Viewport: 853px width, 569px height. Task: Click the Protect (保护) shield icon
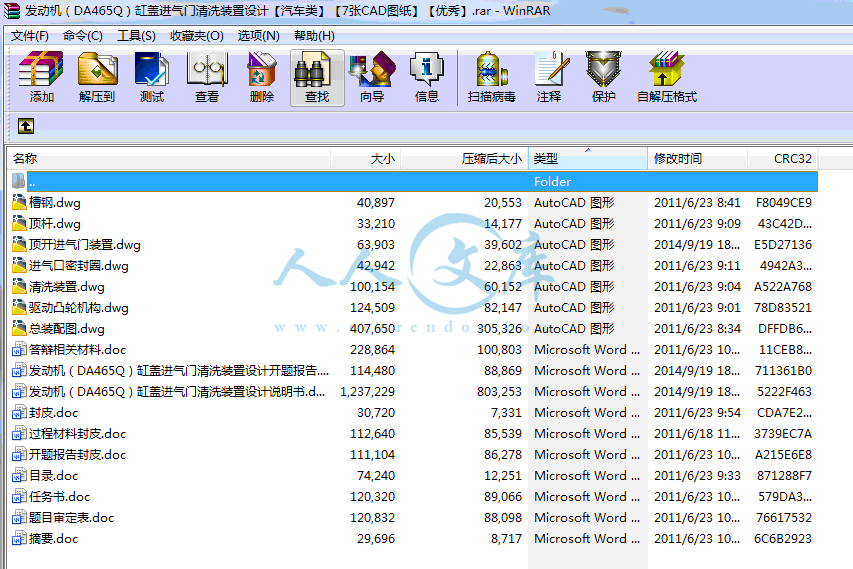coord(603,69)
